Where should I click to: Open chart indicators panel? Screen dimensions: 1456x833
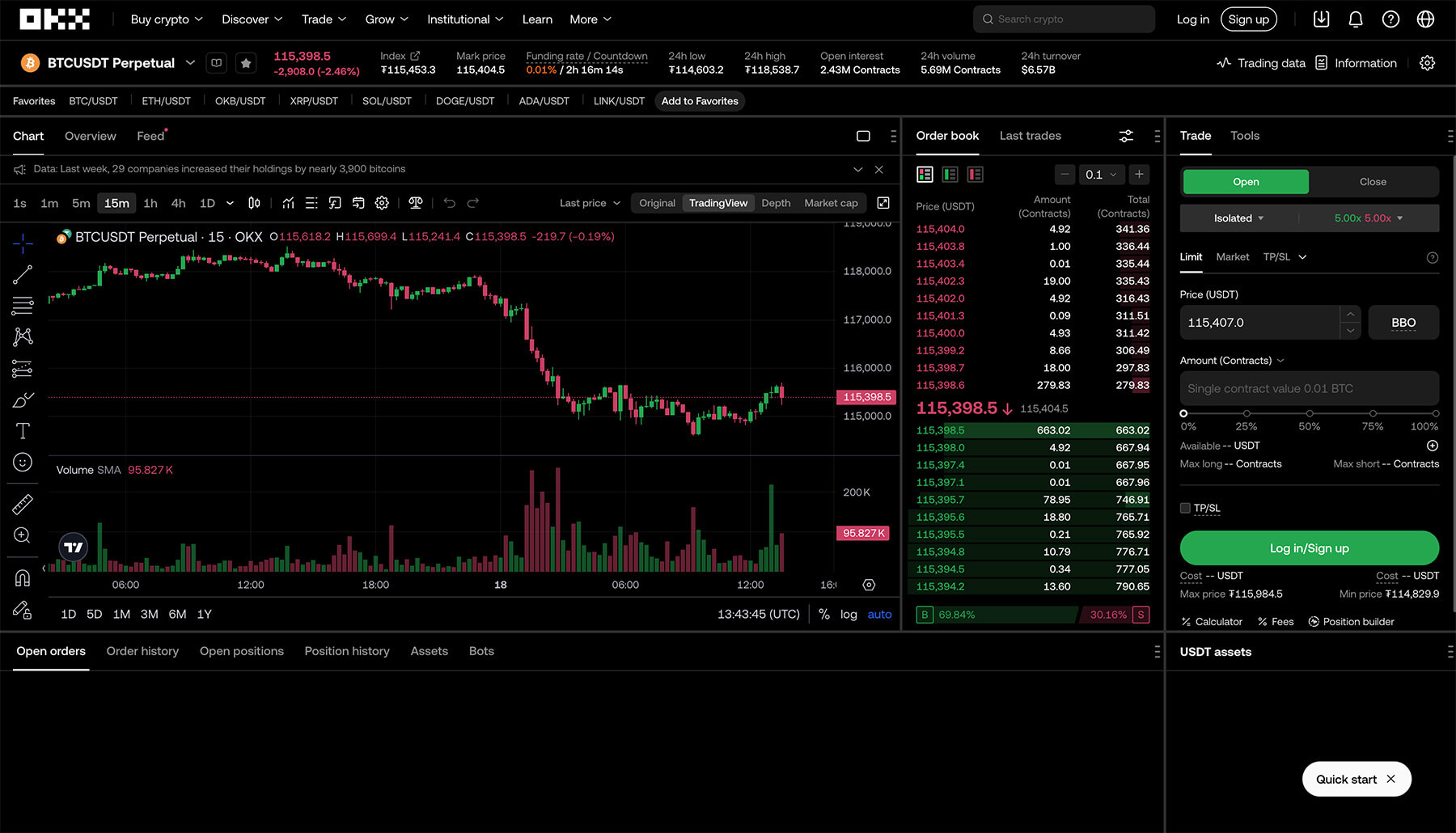[288, 203]
